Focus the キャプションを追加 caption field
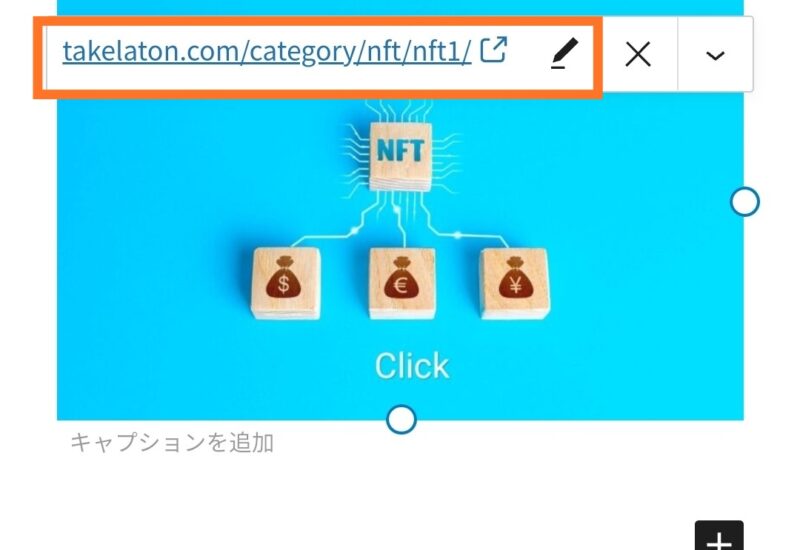Screen dimensions: 800x550 (172, 442)
